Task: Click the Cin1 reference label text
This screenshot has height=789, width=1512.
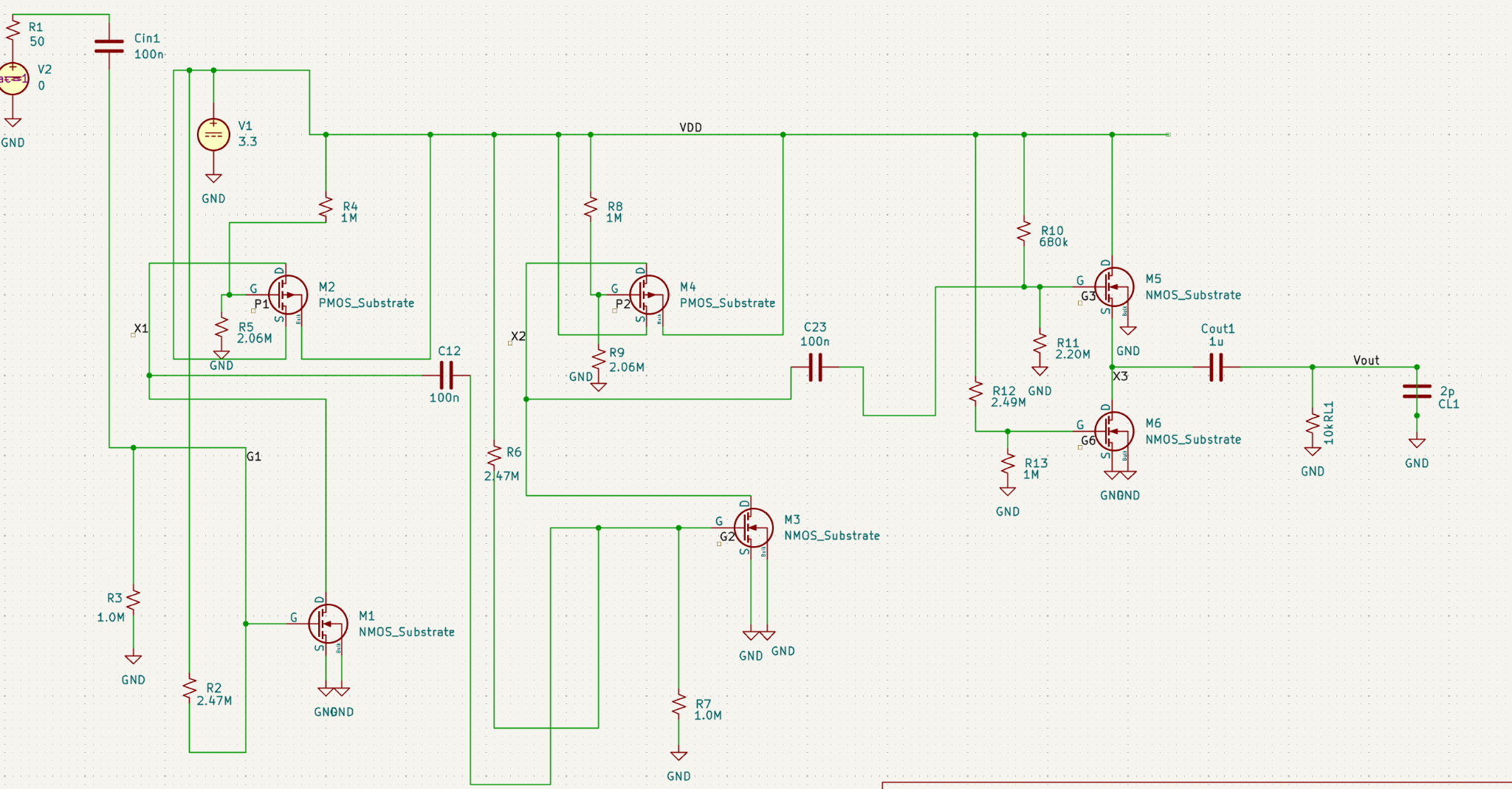Action: coord(147,38)
